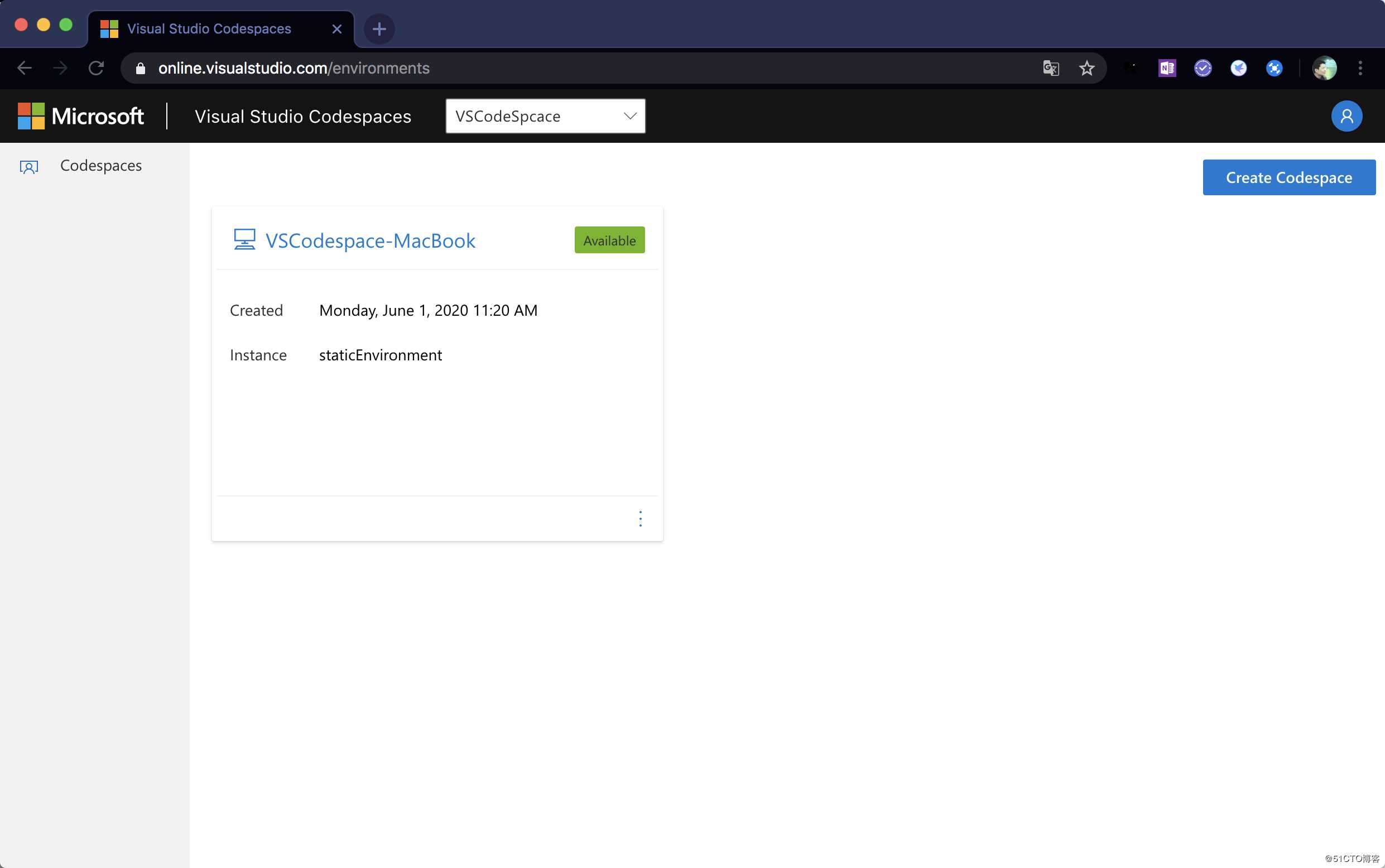Click the created date 'Monday, June 1, 2020 11:20 AM'

429,311
